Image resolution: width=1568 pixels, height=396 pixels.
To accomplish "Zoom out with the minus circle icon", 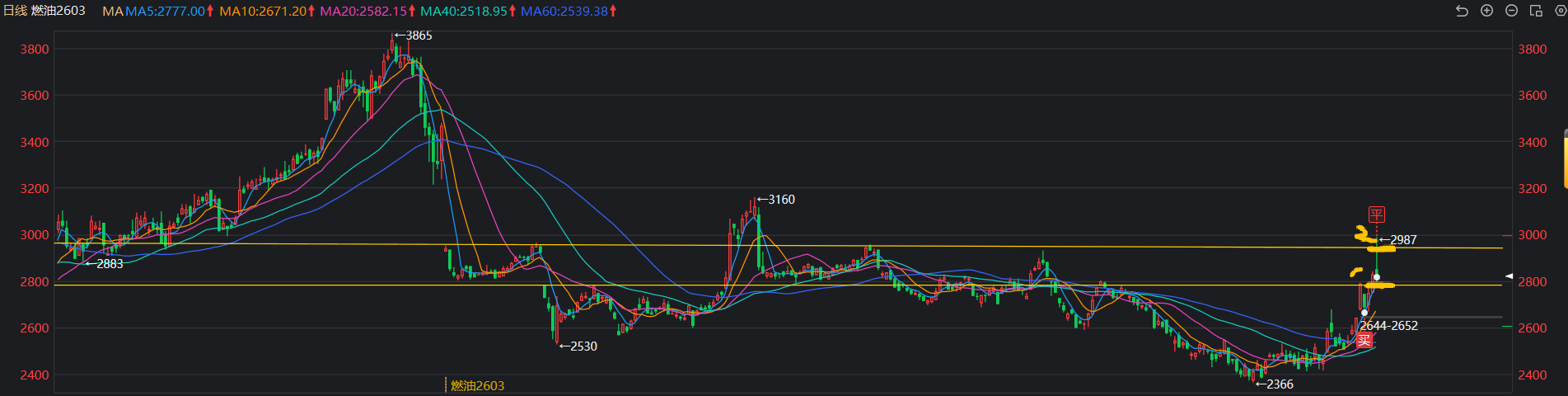I will point(1511,11).
